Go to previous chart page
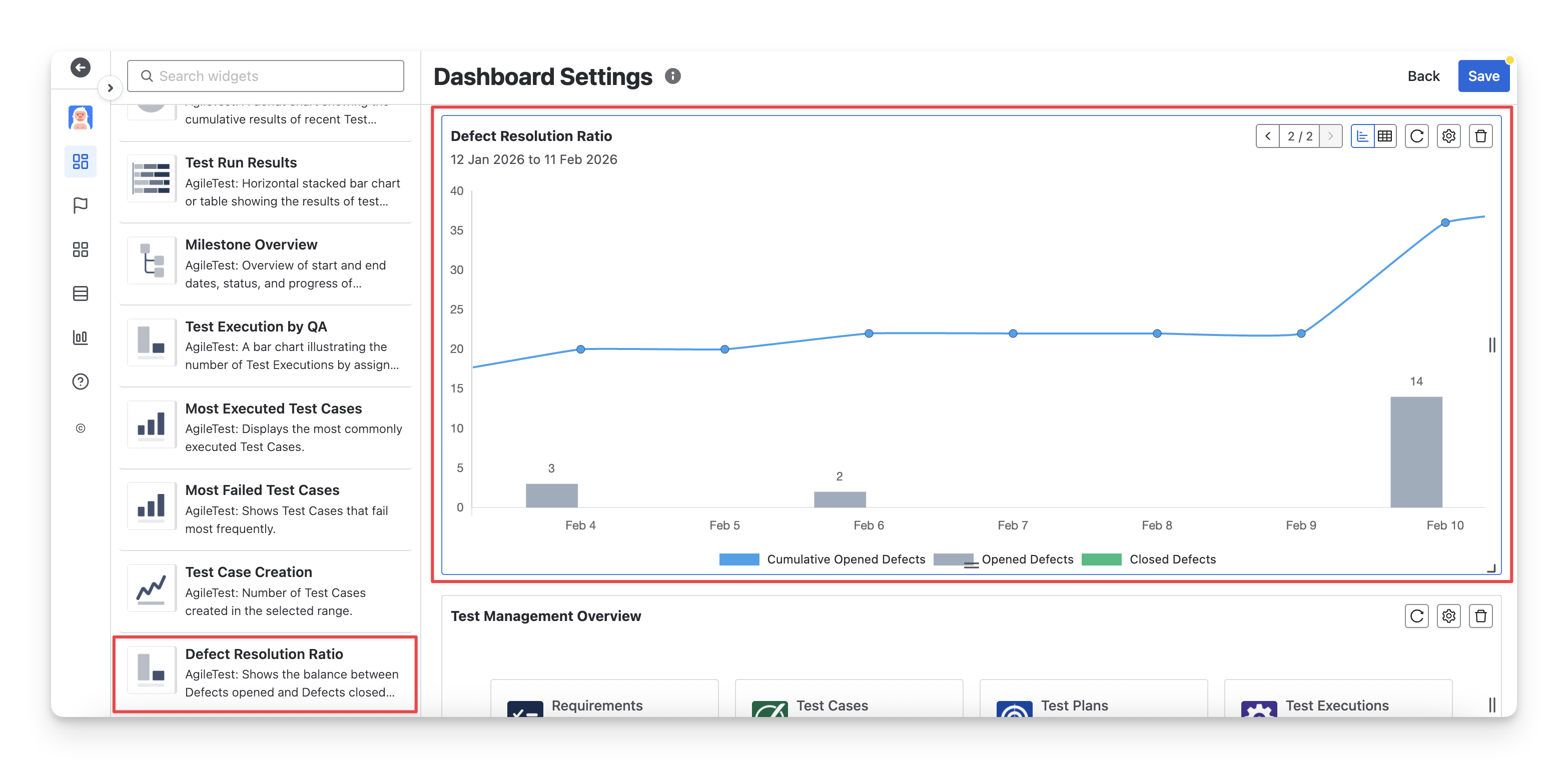 pos(1268,136)
